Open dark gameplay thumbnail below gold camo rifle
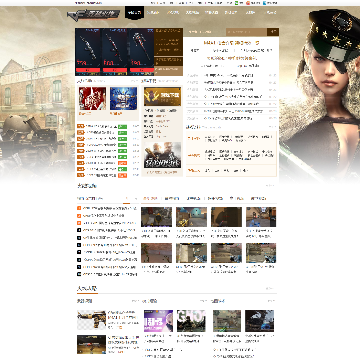Screen dimensions: 360x360 91,345
